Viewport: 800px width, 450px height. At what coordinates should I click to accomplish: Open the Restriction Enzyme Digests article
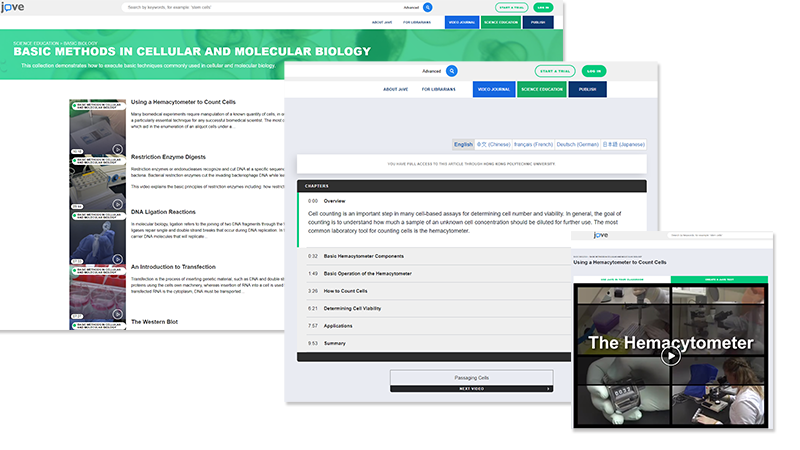tap(168, 157)
